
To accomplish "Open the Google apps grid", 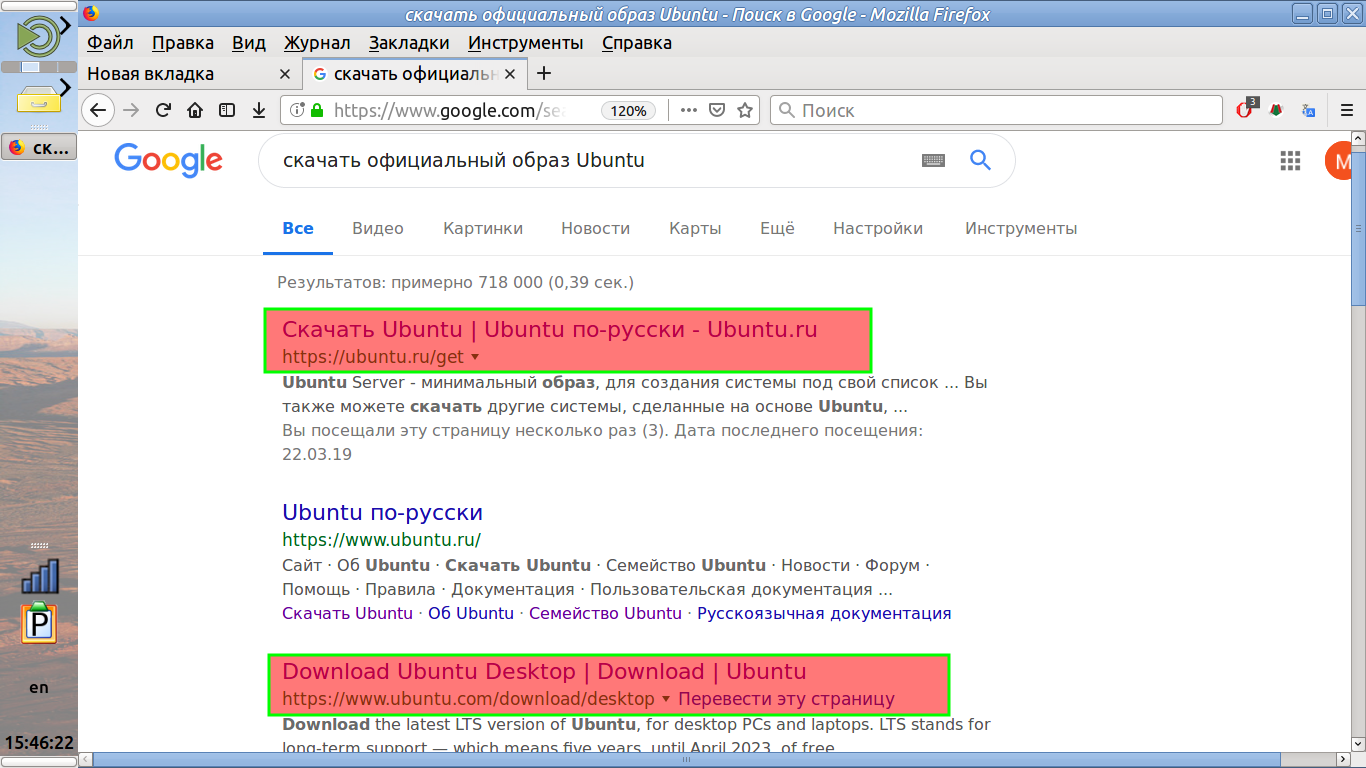I will pos(1290,161).
